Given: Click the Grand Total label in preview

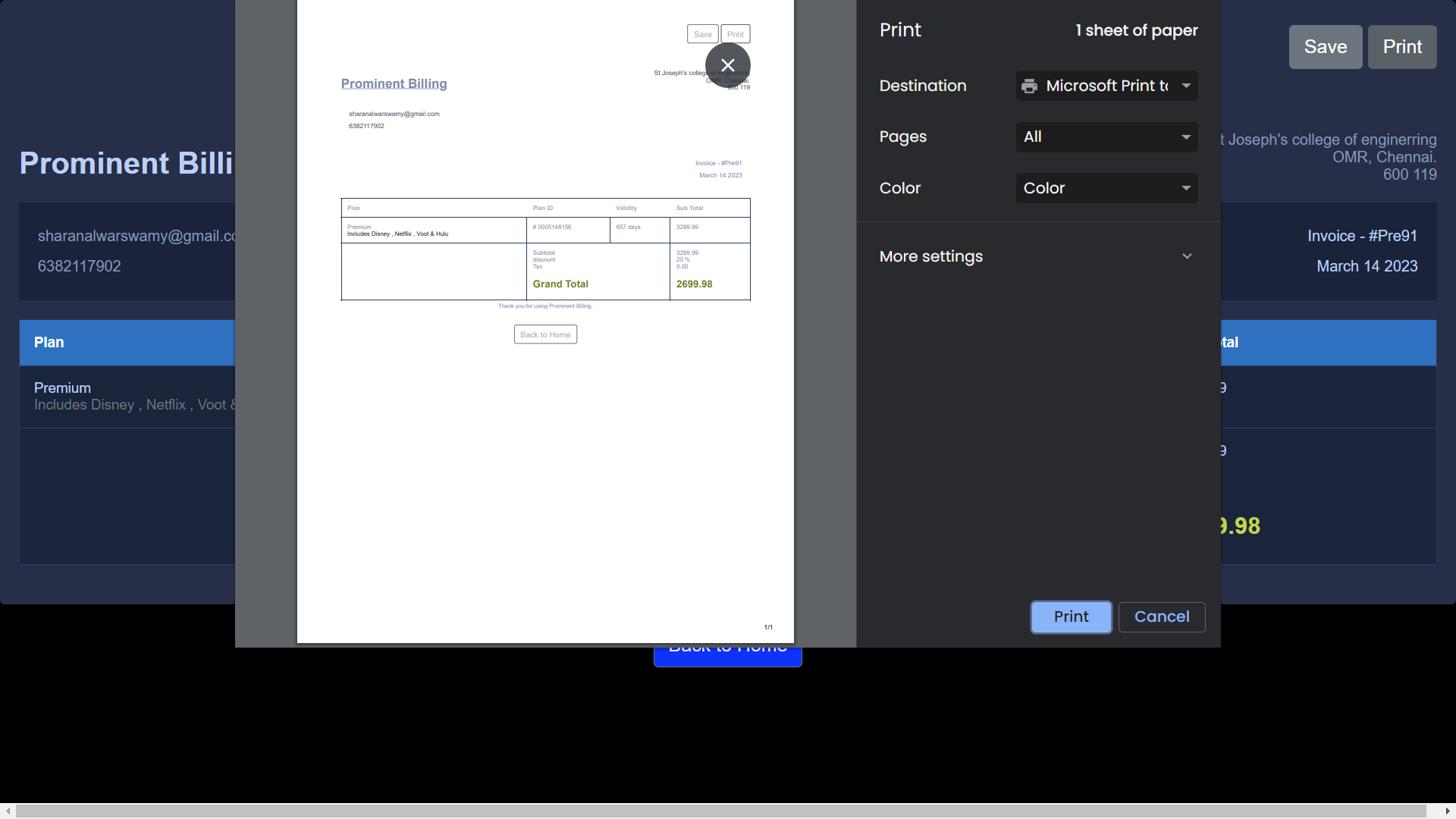Looking at the screenshot, I should [560, 284].
